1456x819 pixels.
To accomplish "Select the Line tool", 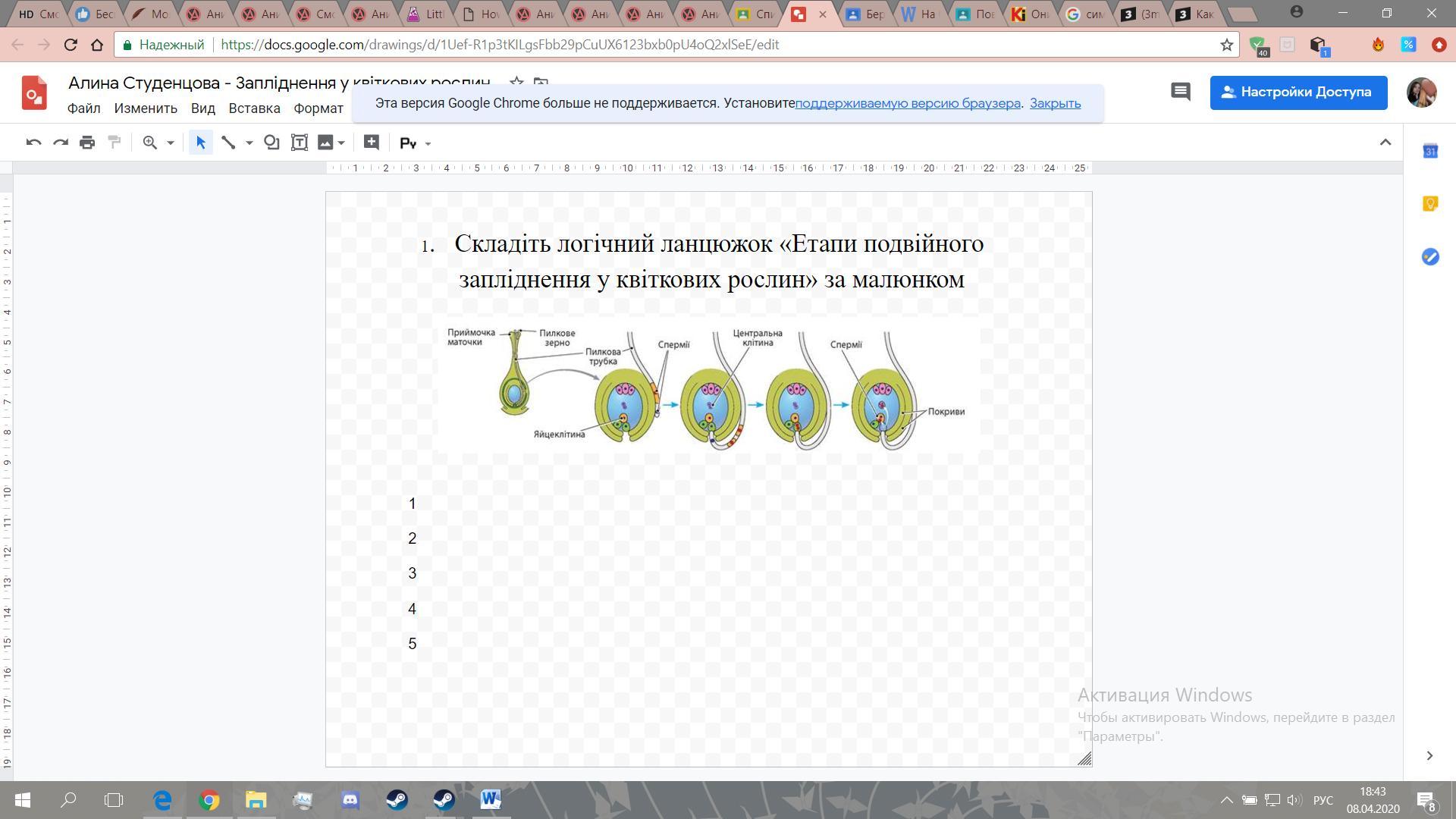I will (x=228, y=143).
